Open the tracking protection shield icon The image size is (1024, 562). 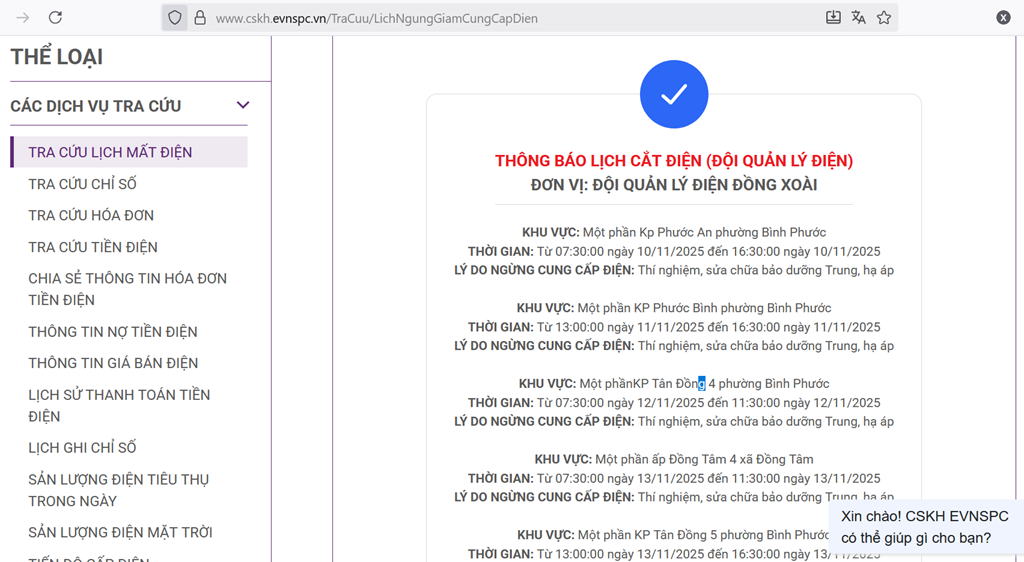click(x=175, y=18)
